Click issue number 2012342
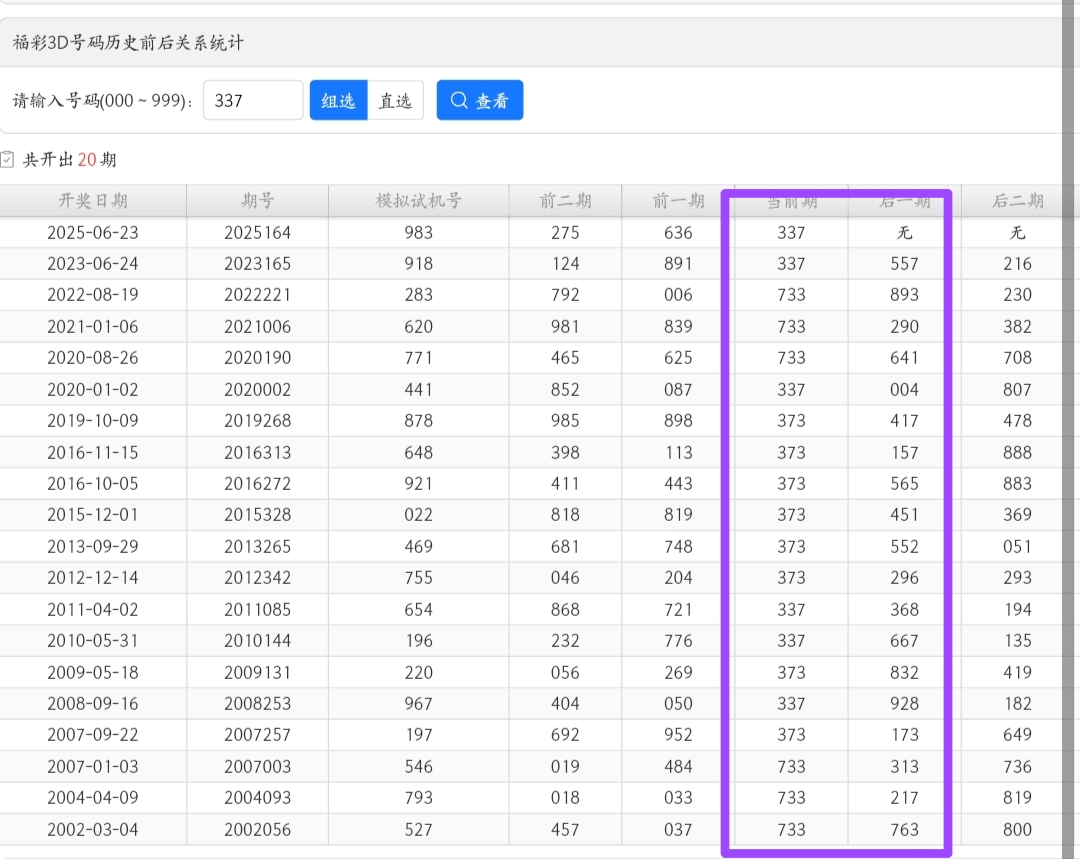Viewport: 1080px width, 859px height. [x=258, y=578]
